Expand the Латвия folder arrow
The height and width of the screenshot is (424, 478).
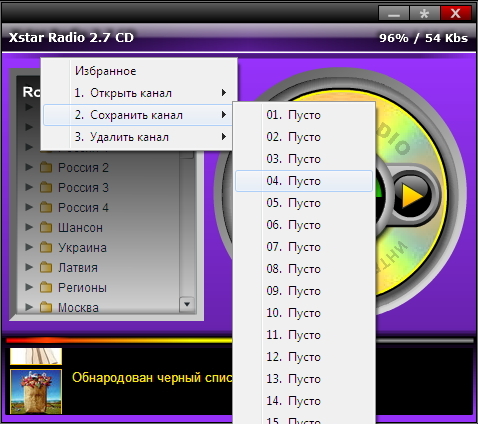click(x=29, y=267)
